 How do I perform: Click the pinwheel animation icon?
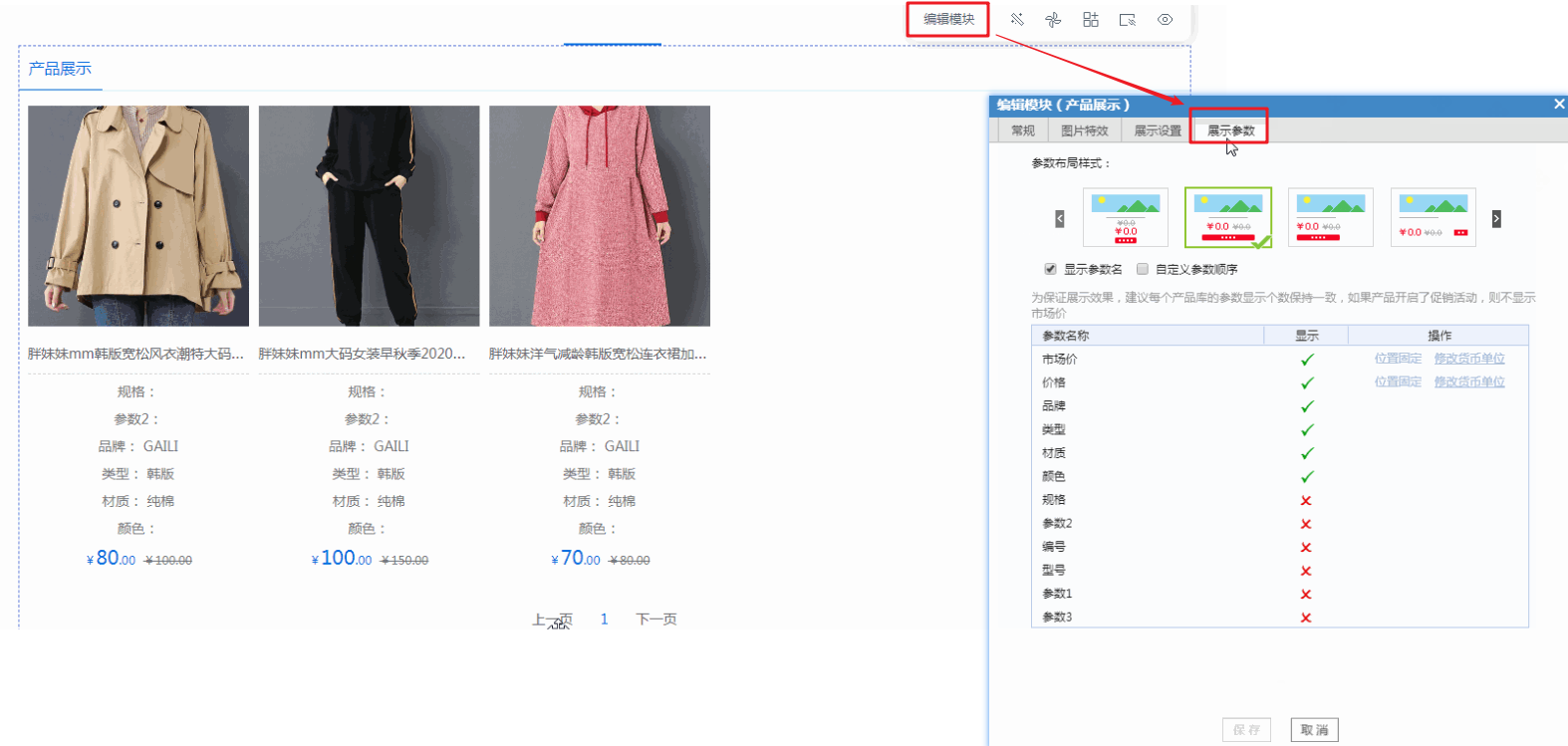click(1053, 20)
